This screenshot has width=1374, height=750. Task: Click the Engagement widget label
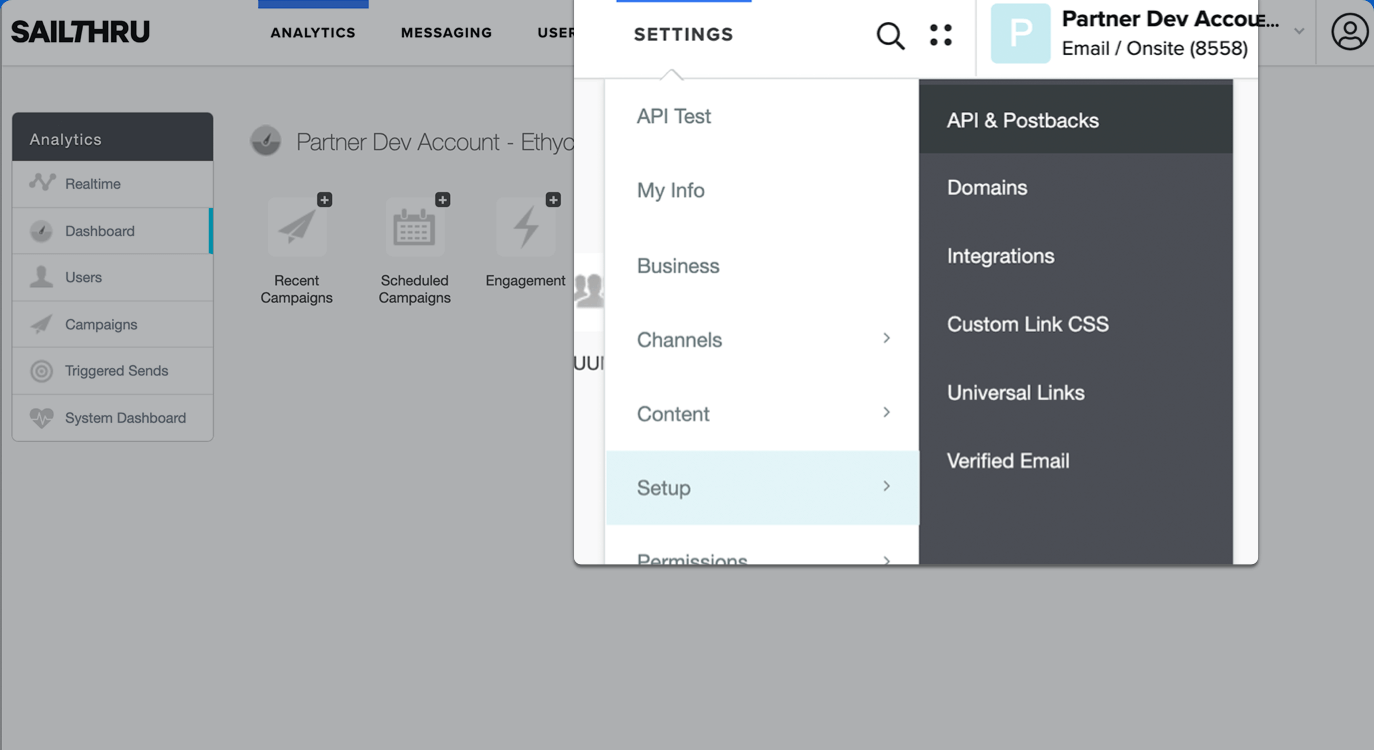(525, 281)
